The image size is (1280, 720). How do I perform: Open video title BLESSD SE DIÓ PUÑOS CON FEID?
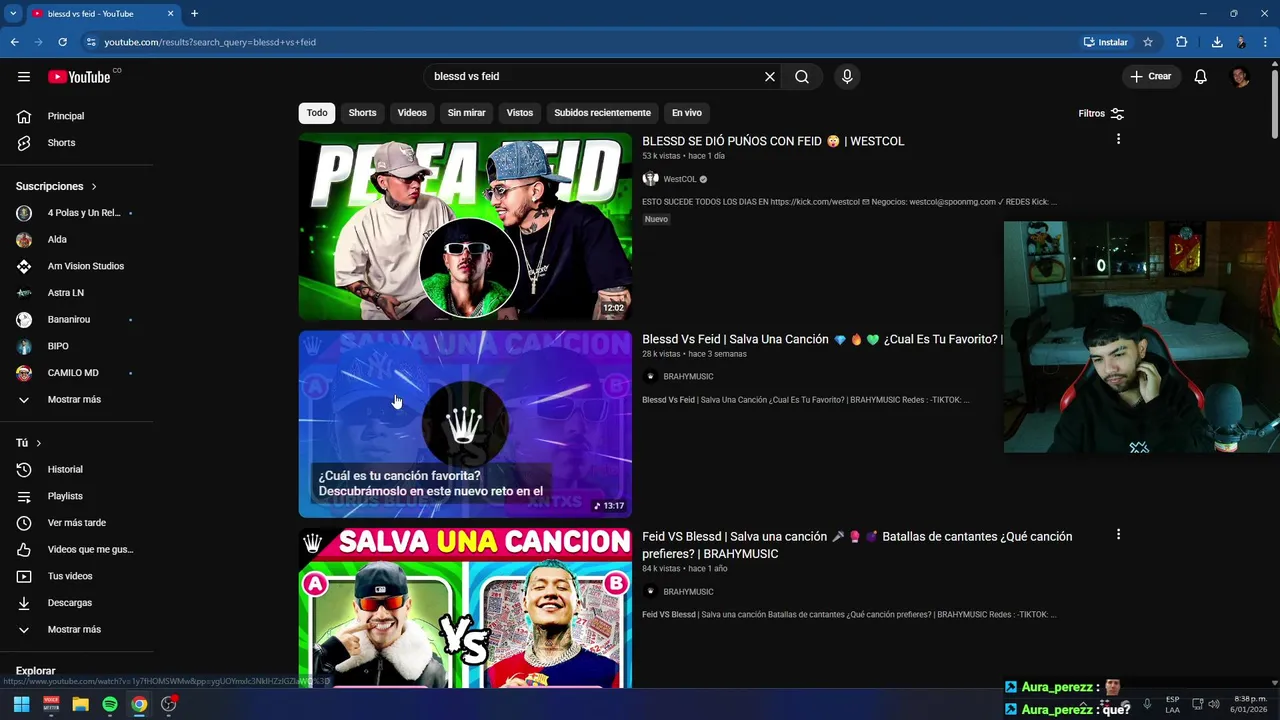pyautogui.click(x=773, y=141)
